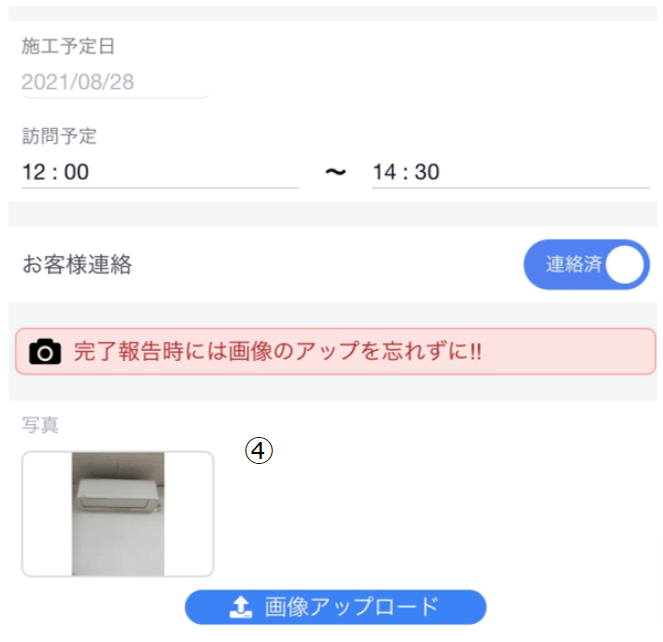Click the circled number 4 marker

259,451
